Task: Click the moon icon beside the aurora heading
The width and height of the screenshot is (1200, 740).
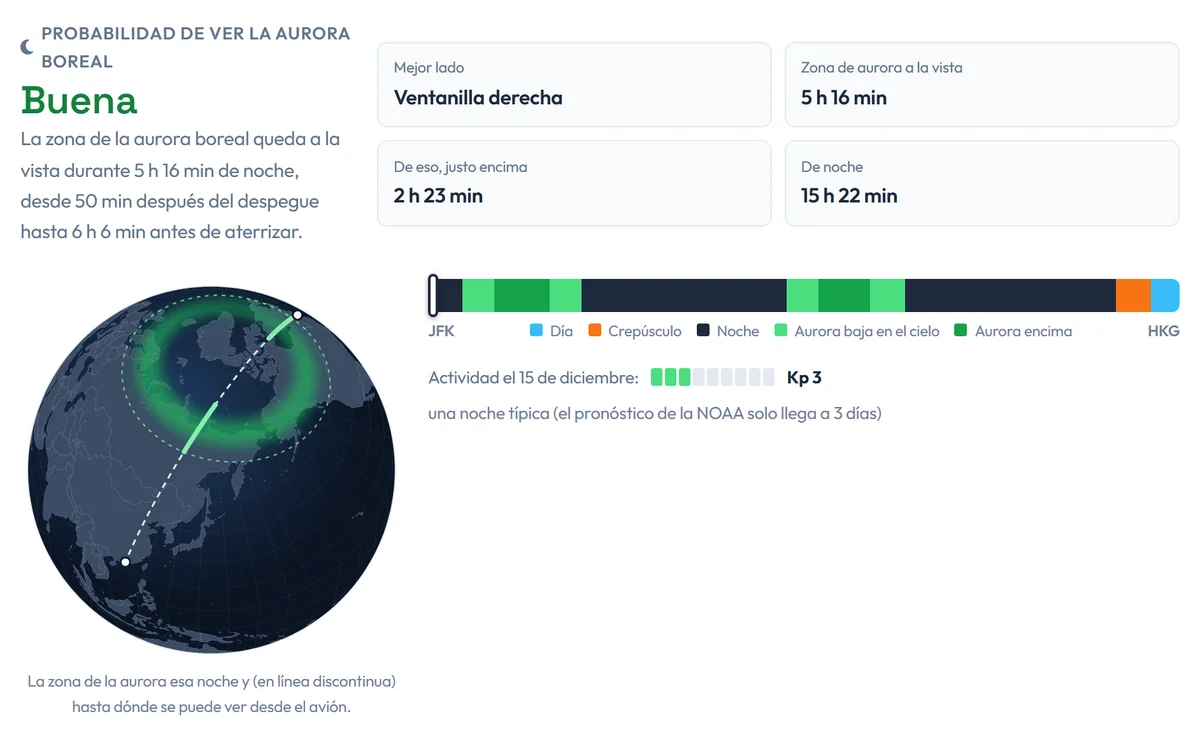Action: [27, 47]
